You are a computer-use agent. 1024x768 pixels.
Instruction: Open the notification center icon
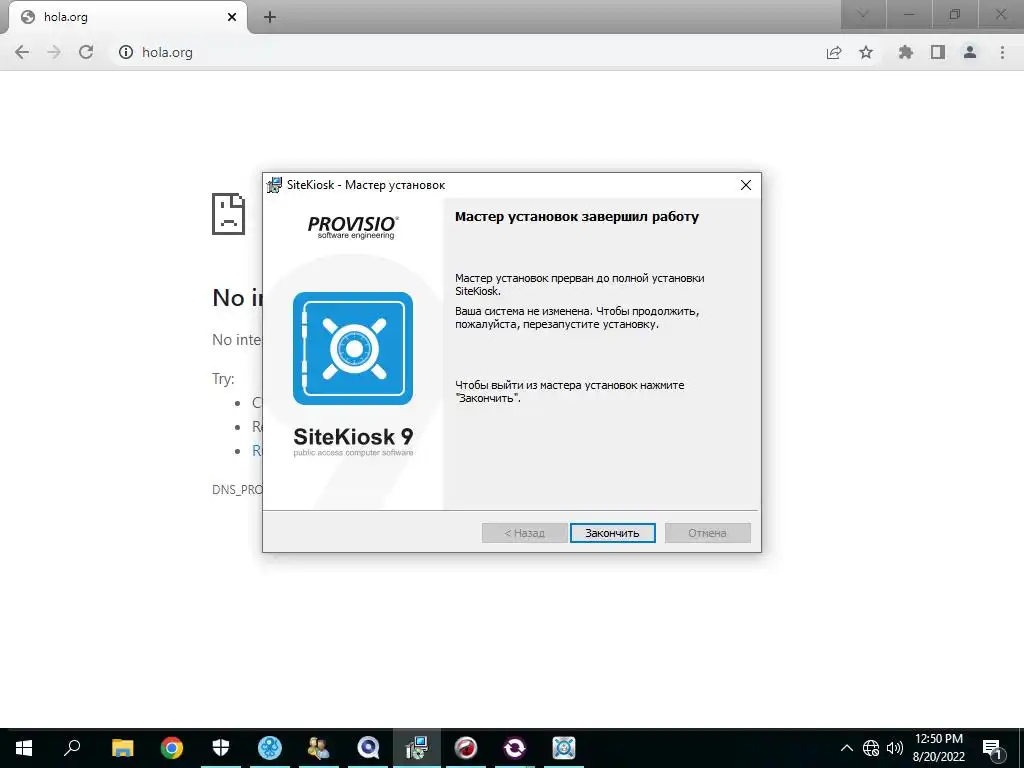pyautogui.click(x=992, y=748)
